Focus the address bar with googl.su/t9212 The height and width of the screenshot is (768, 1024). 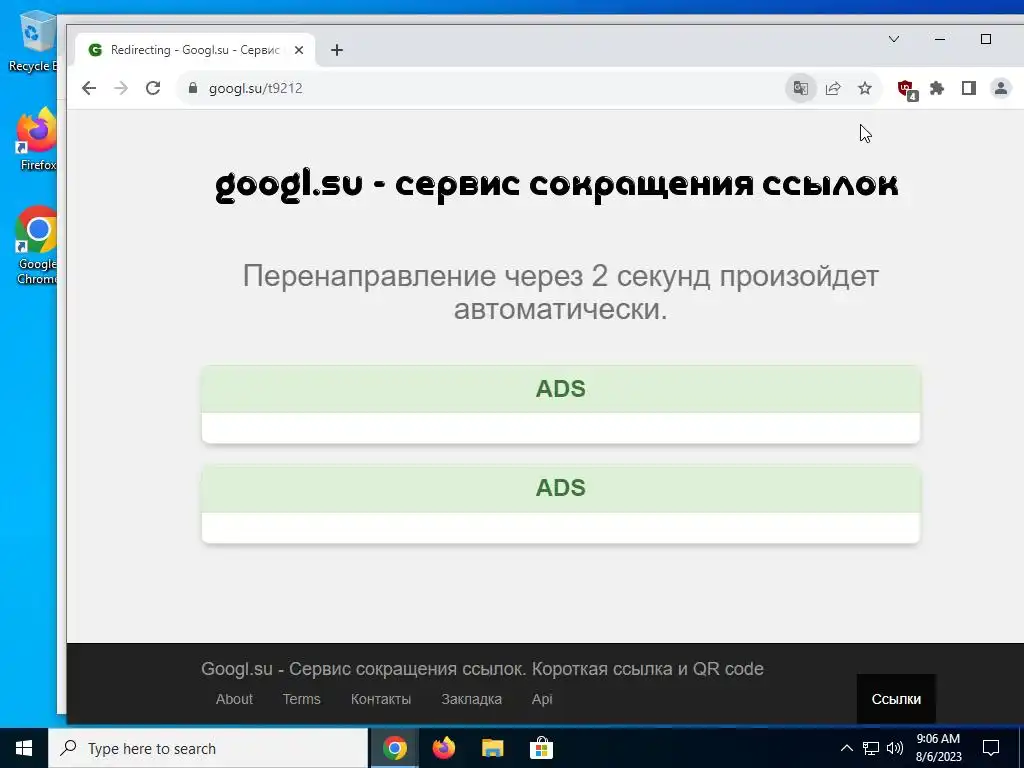coord(480,88)
